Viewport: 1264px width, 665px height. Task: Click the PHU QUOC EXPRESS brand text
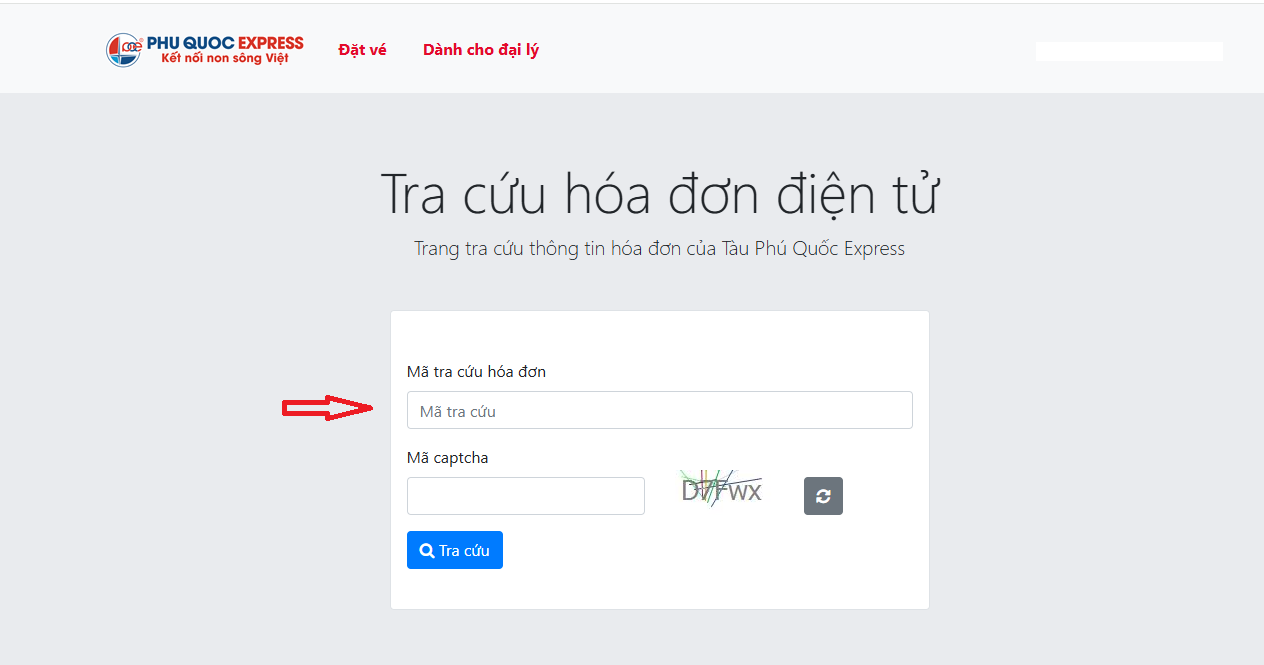point(225,43)
